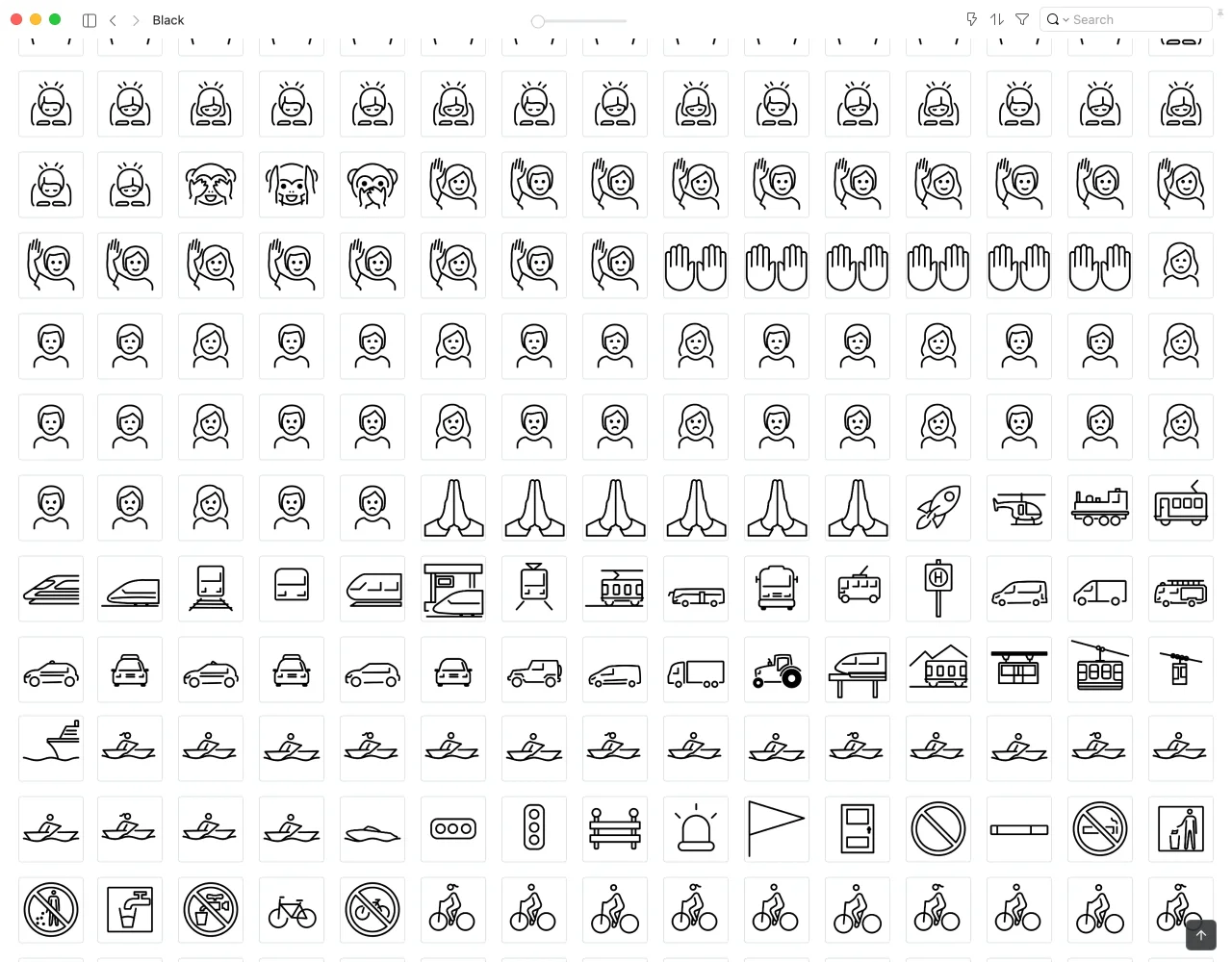This screenshot has height=962, width=1232.
Task: Select the trolleybus glyph
Action: (x=858, y=589)
